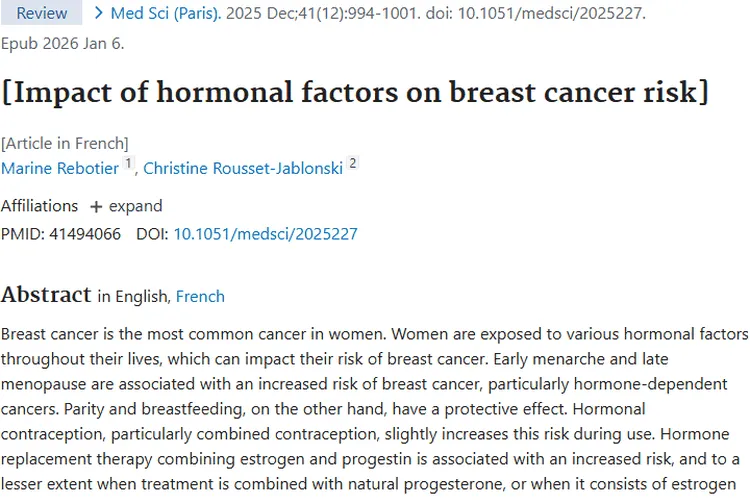Click the [Article in French] note

click(65, 143)
